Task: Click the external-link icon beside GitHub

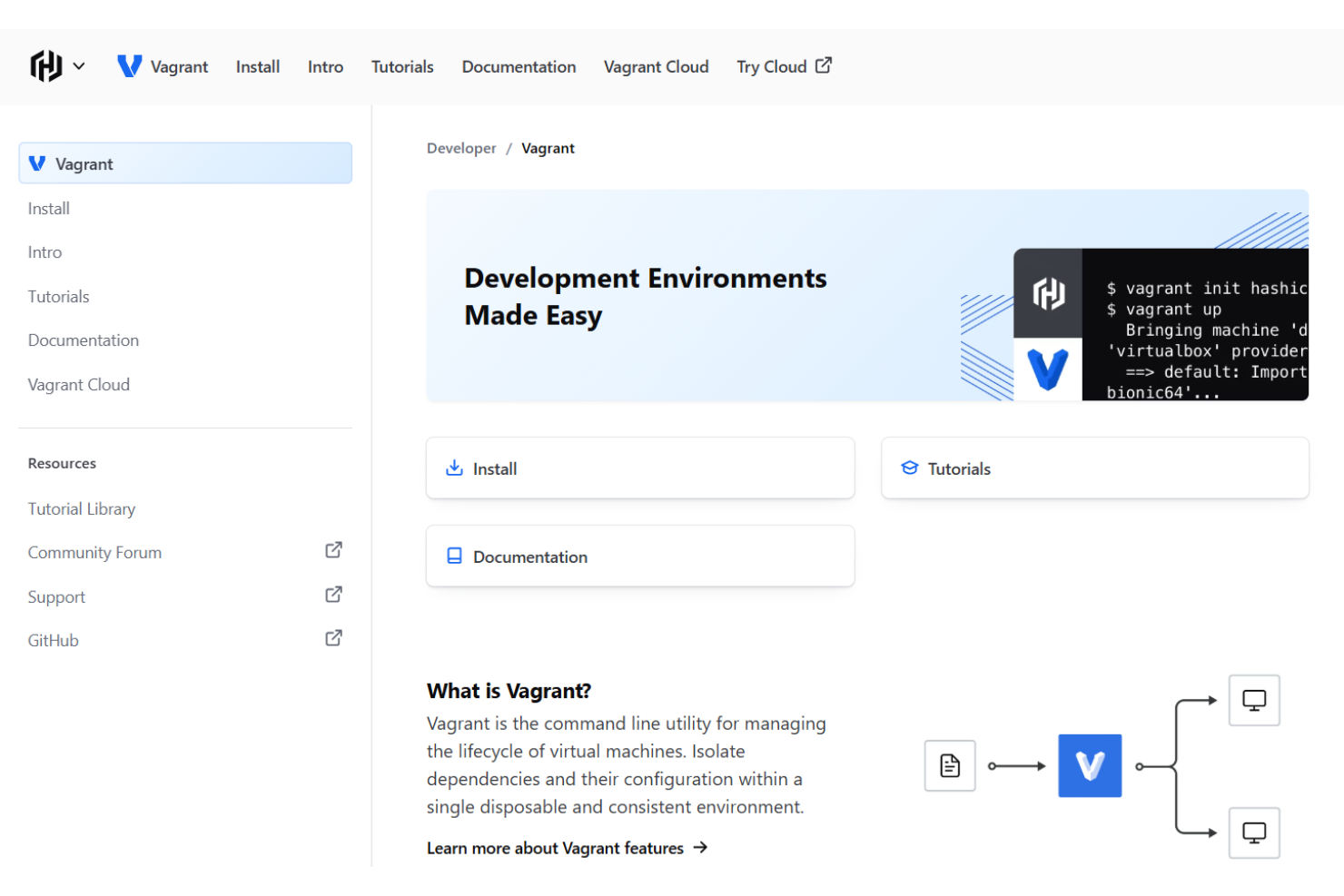Action: point(333,637)
